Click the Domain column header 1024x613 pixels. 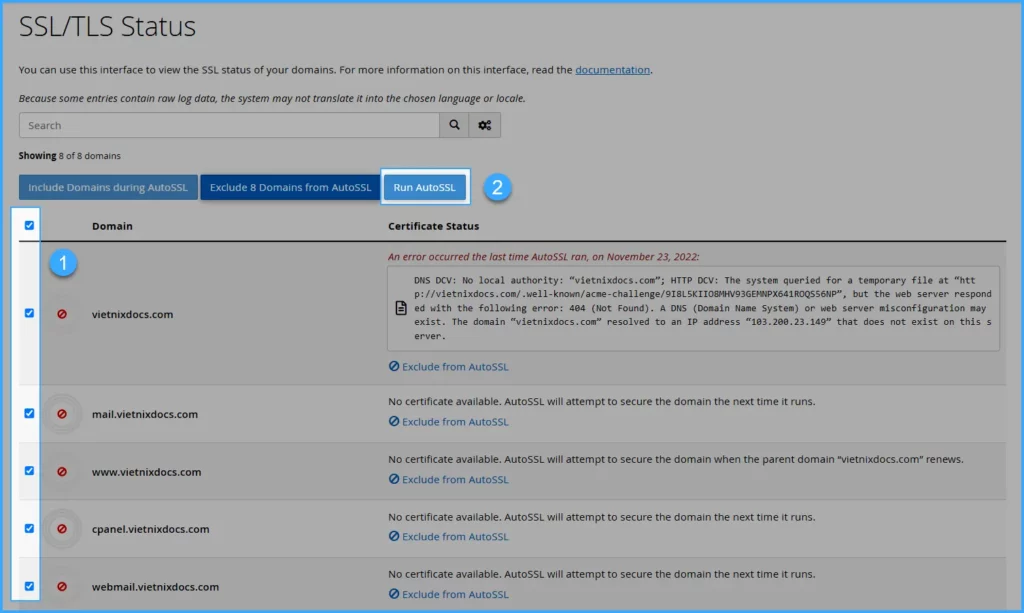pos(112,226)
